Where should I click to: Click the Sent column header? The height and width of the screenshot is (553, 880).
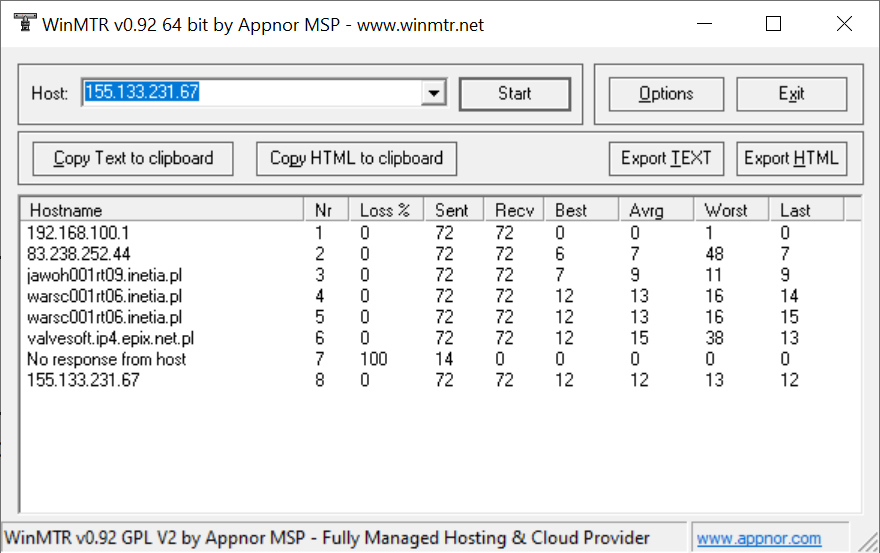click(x=454, y=210)
